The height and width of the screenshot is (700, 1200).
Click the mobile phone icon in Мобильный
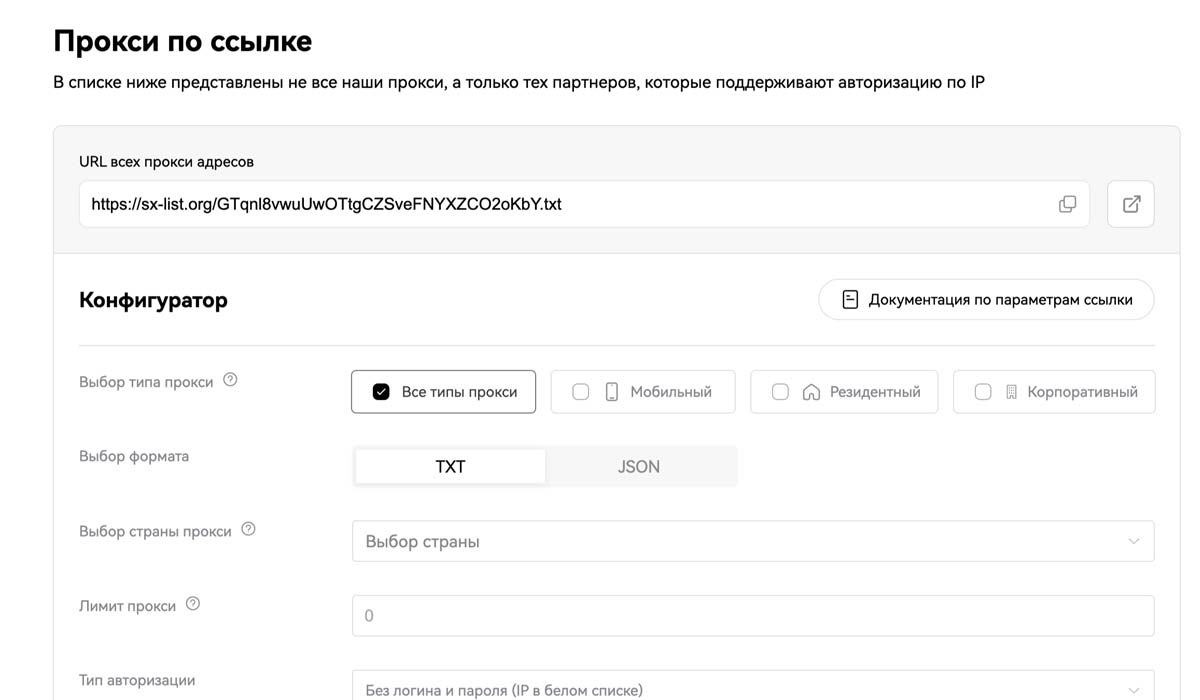point(612,392)
